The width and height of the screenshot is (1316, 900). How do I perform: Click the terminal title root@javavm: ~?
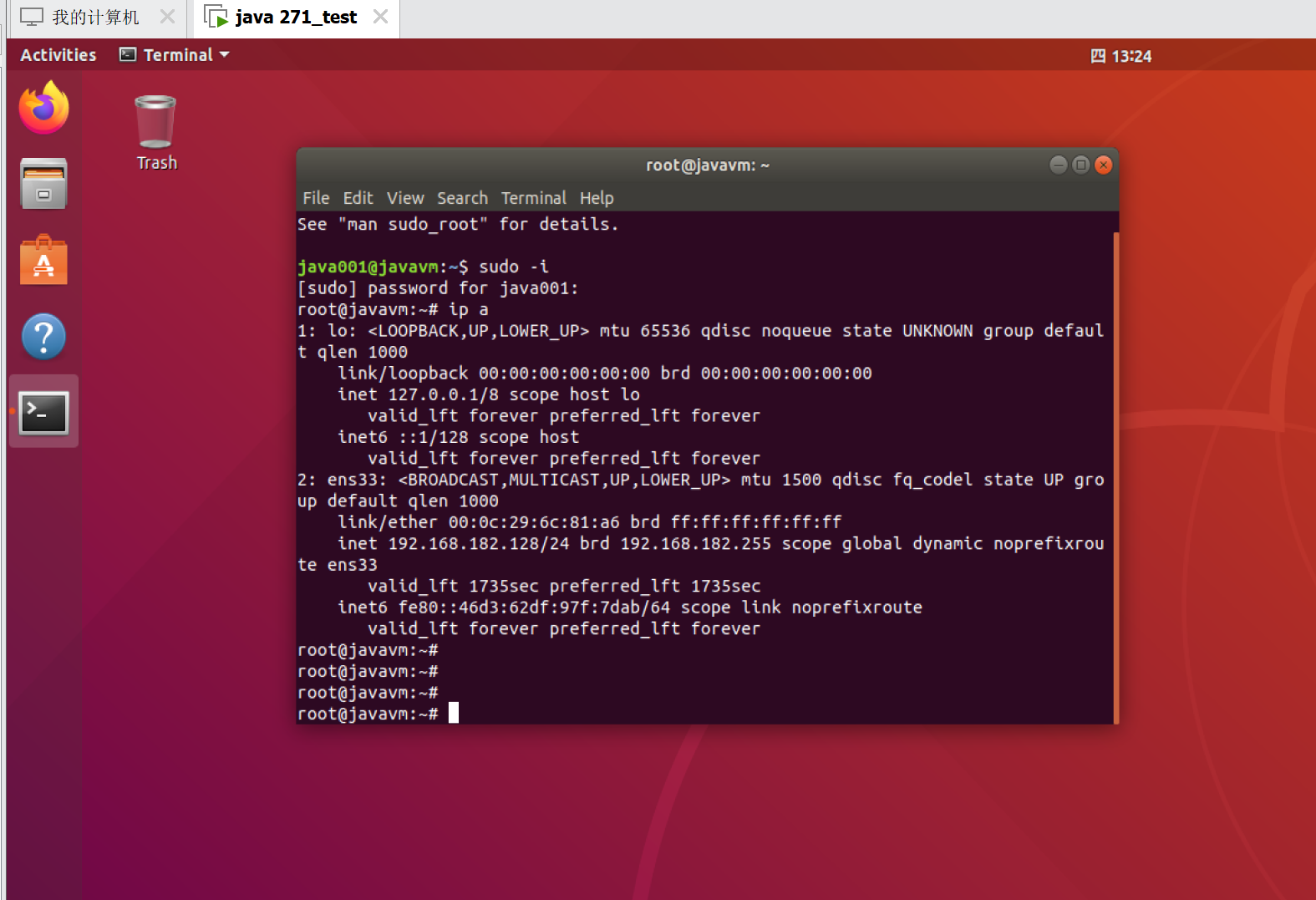click(707, 165)
